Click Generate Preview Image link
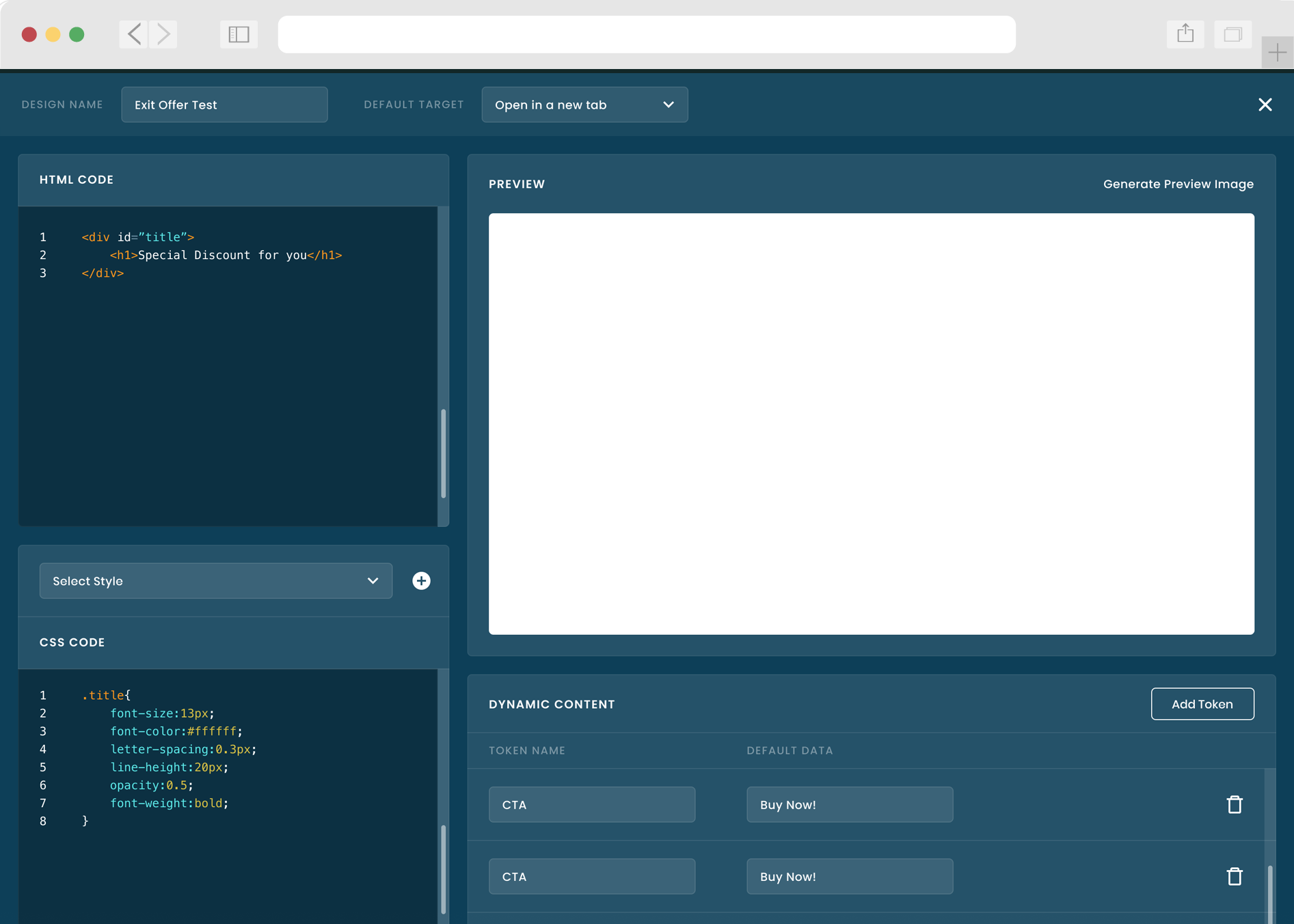The image size is (1294, 924). (x=1178, y=184)
